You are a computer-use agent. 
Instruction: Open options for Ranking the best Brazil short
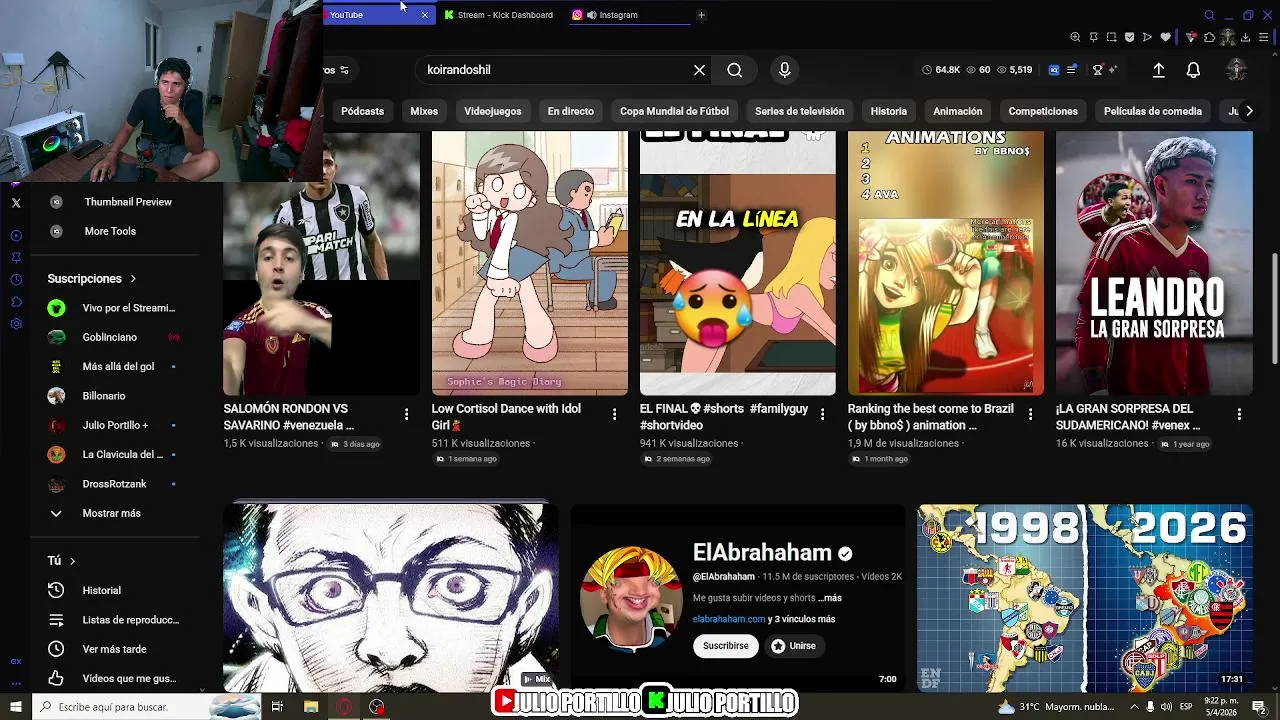click(1030, 414)
